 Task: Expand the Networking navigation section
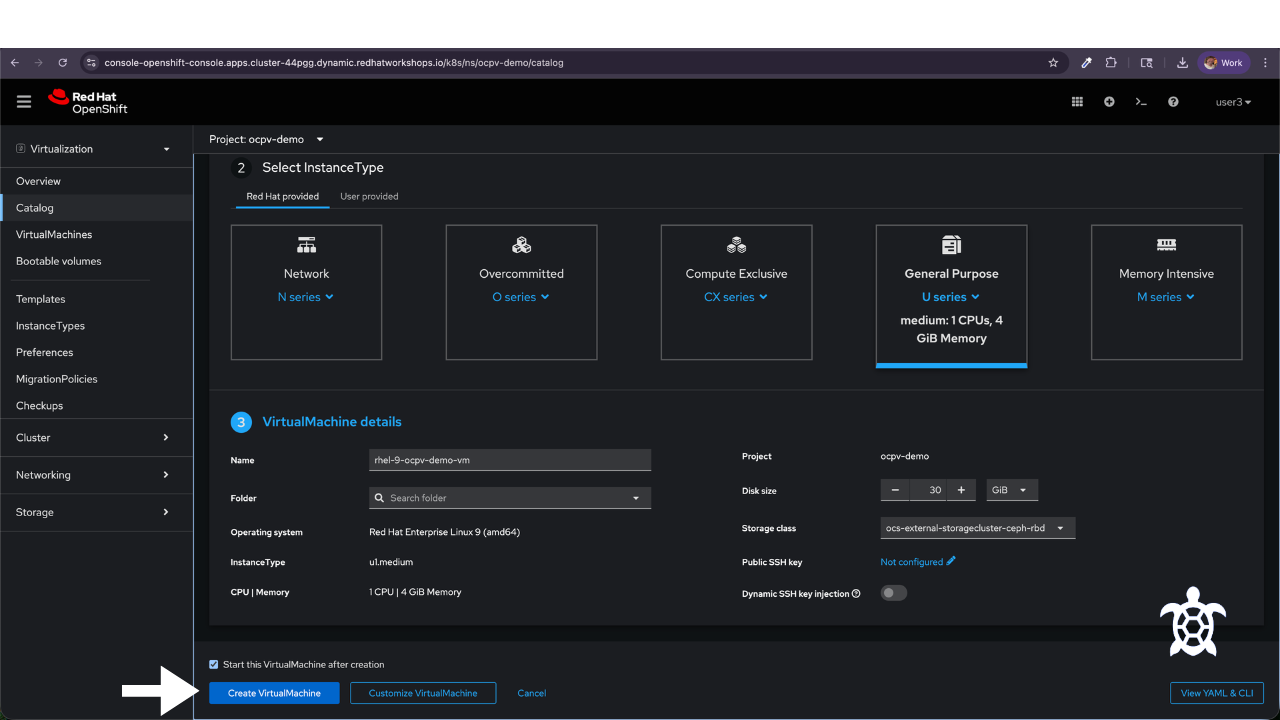96,475
